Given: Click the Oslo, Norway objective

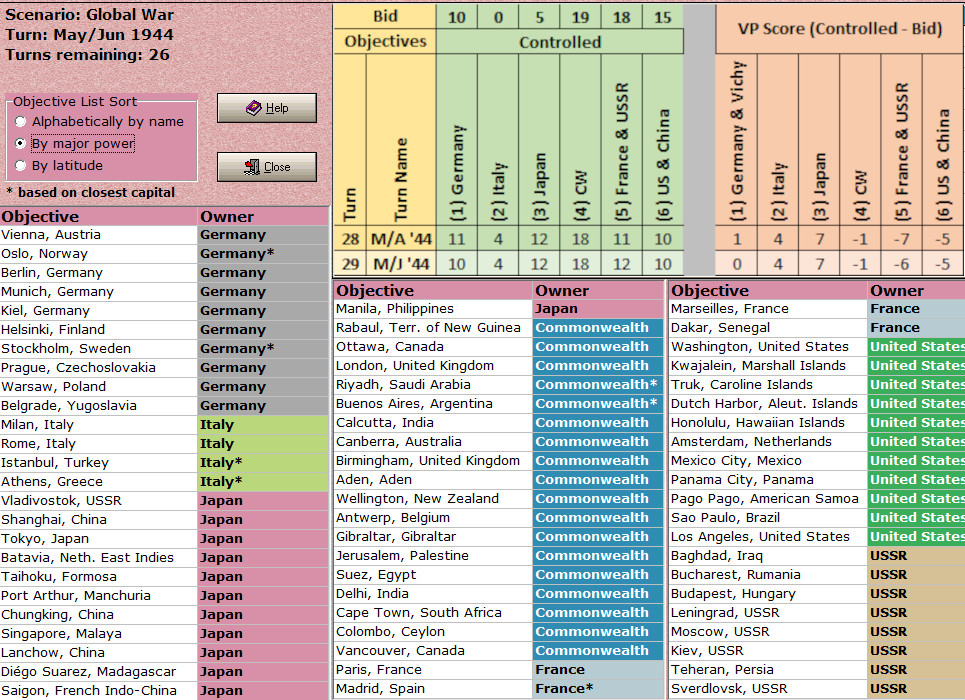Looking at the screenshot, I should pyautogui.click(x=98, y=254).
